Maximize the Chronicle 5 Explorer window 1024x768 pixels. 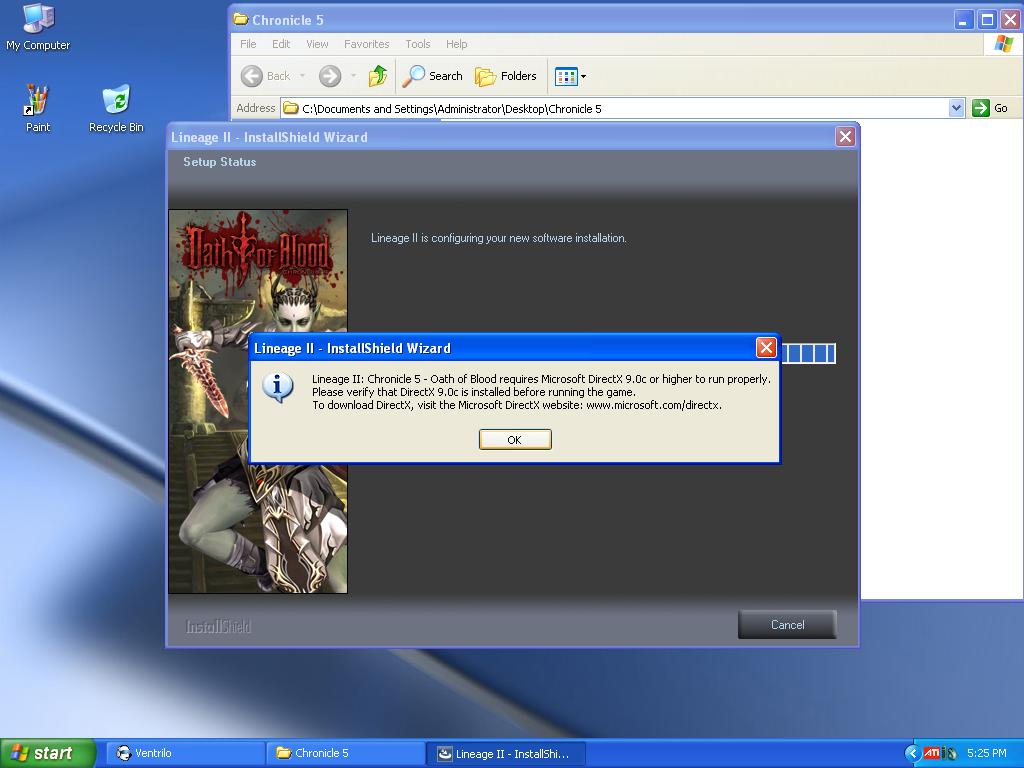tap(987, 20)
